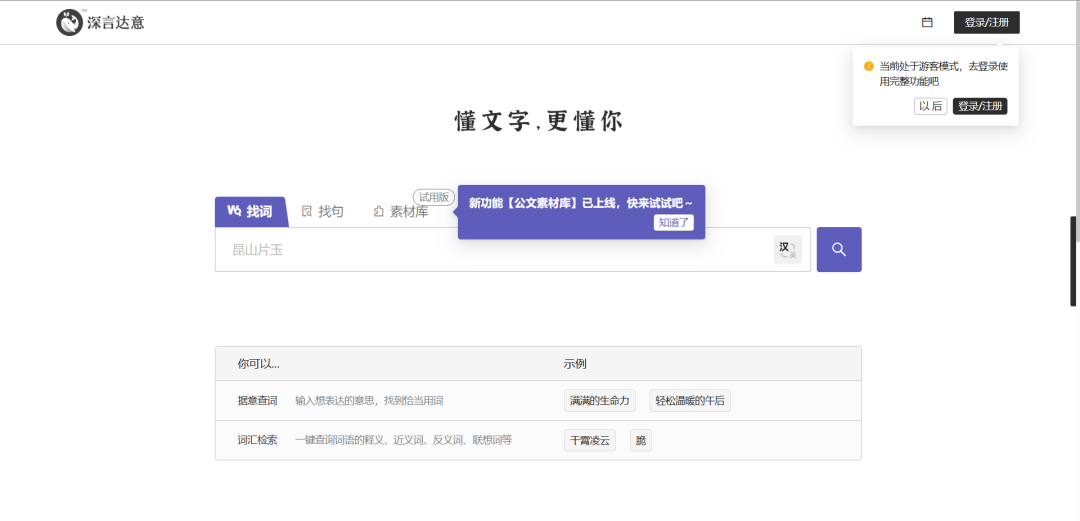This screenshot has height=521, width=1080.
Task: Click 知道了 in the new feature tooltip
Action: point(674,223)
